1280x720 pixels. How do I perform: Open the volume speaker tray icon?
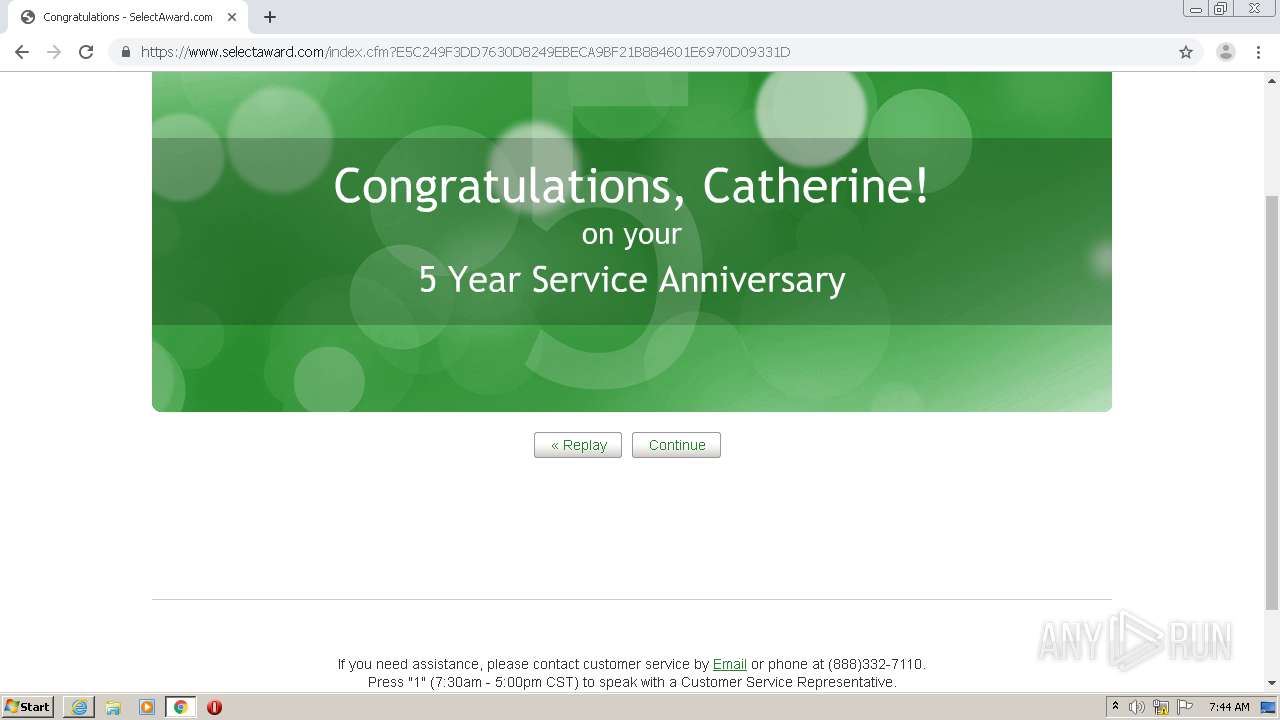(1137, 707)
